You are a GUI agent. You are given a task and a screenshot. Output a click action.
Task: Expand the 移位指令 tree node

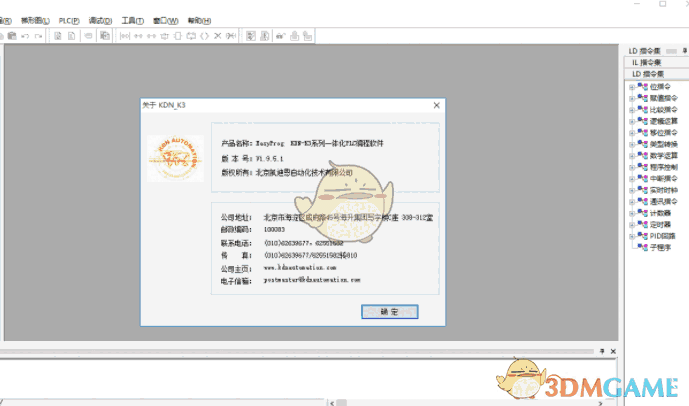(632, 133)
